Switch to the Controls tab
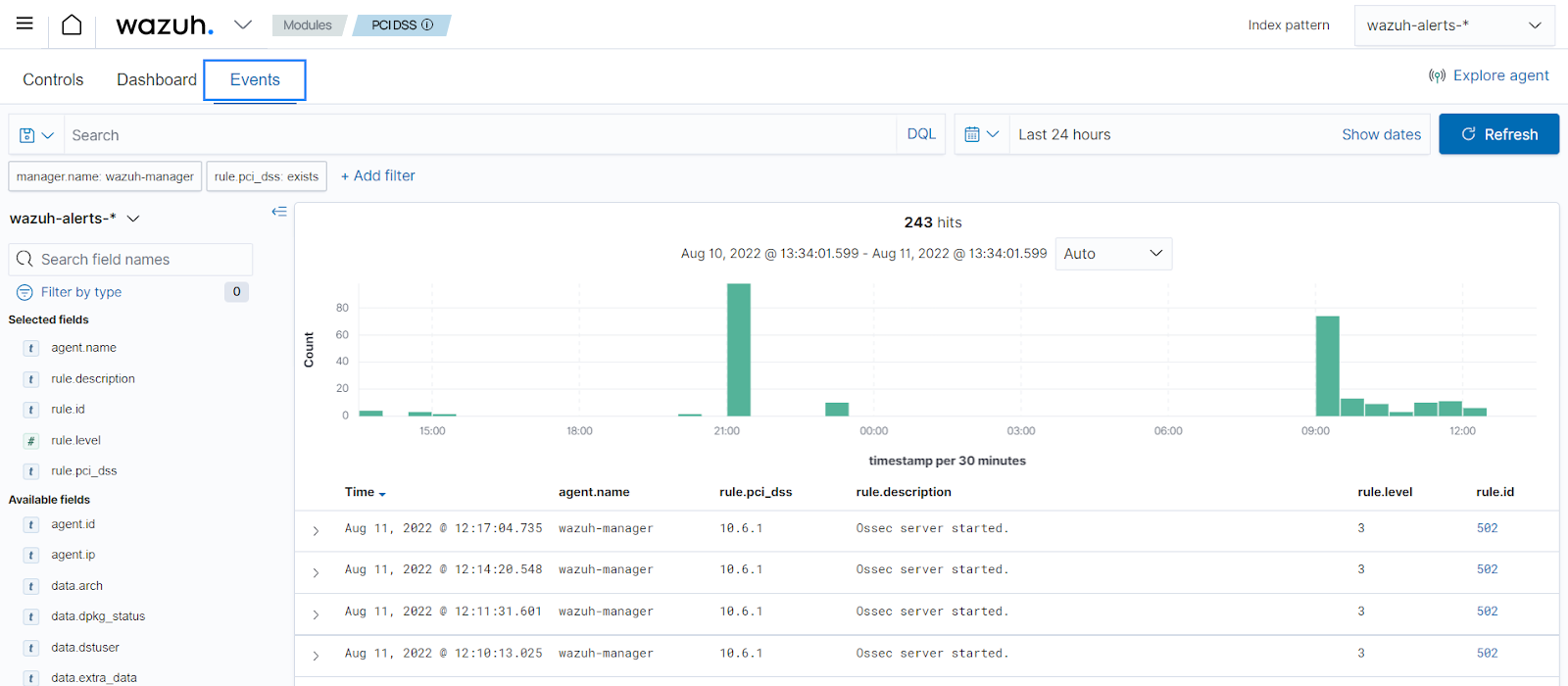1568x686 pixels. tap(53, 79)
